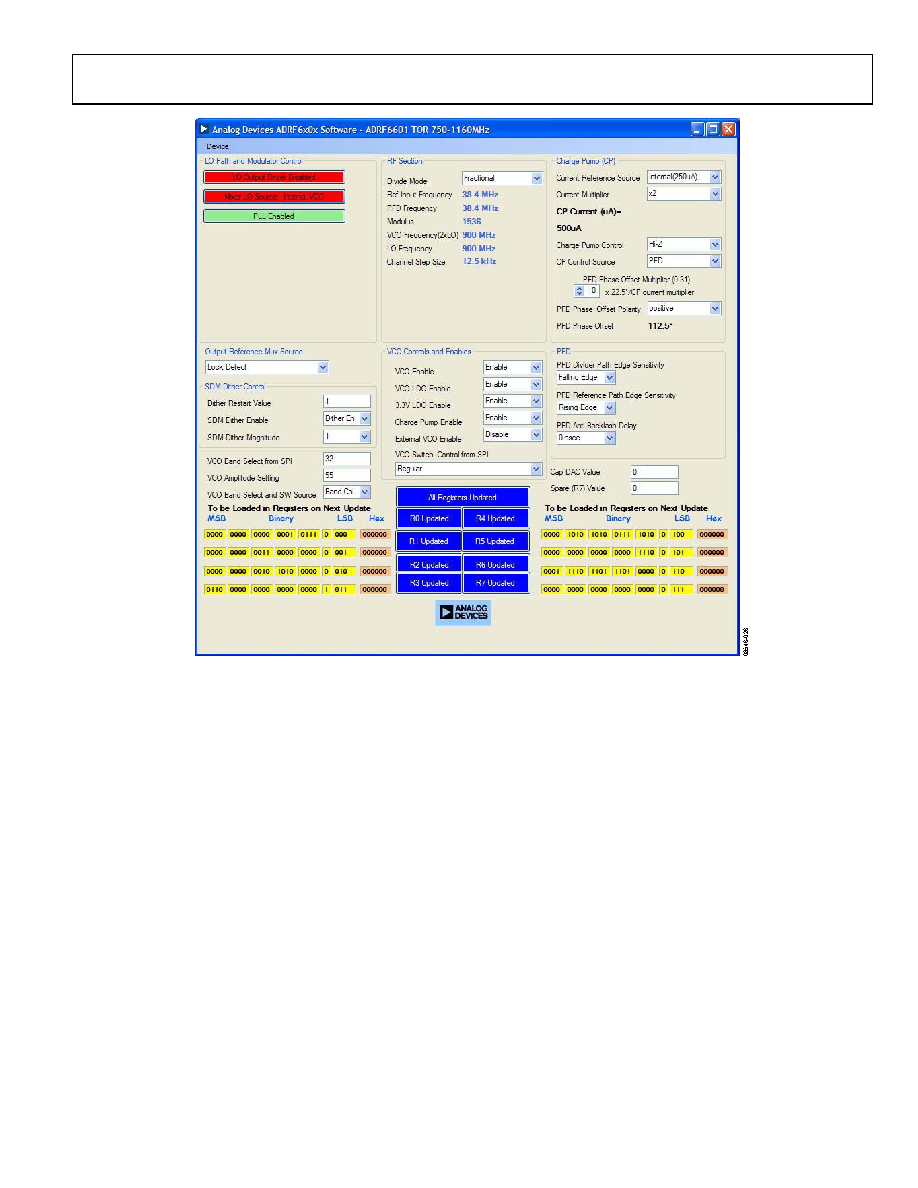Open the PFD Phase Offset Polarity dropdown
918x1188 pixels.
point(684,308)
